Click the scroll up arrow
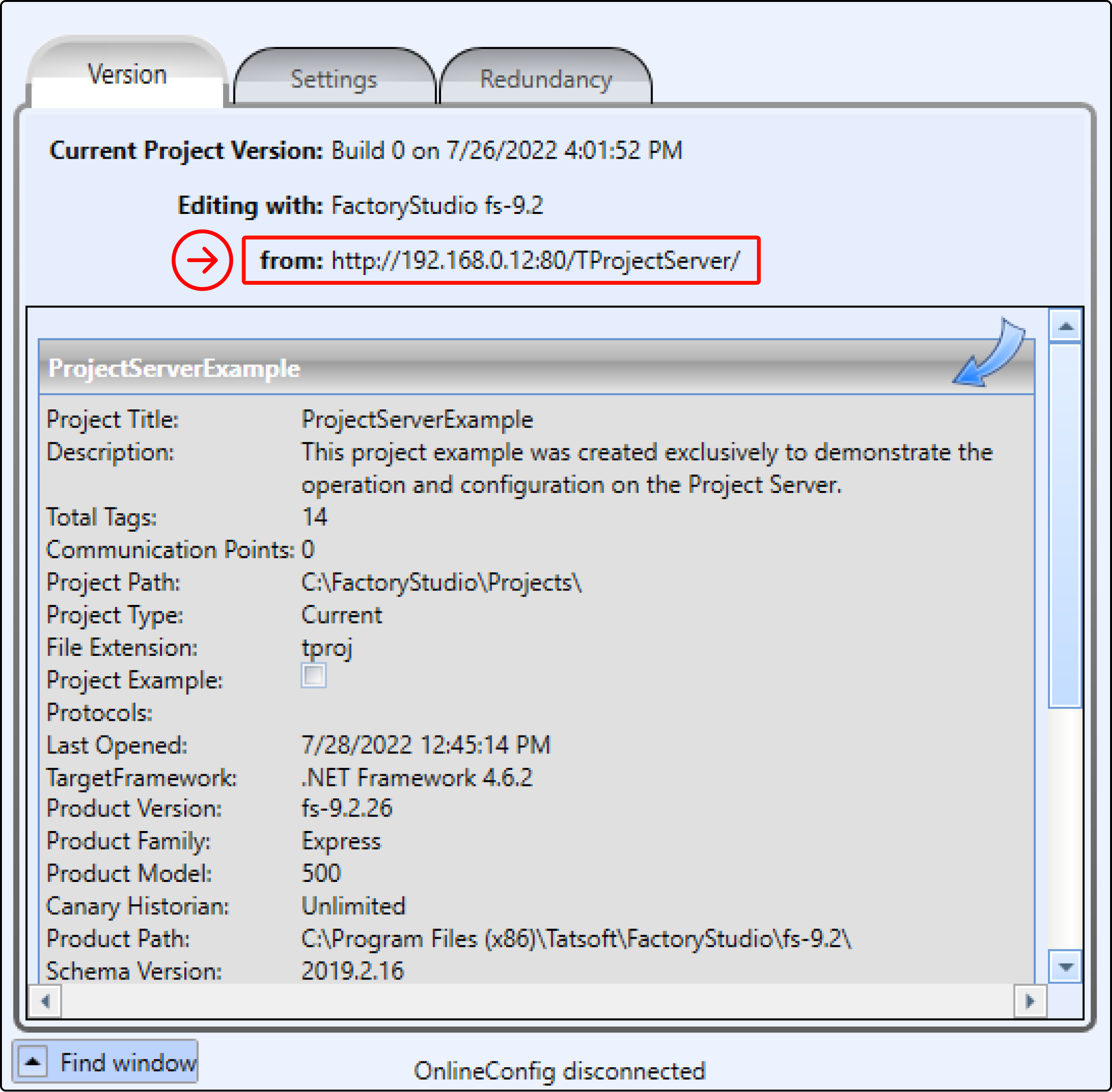Screen dimensions: 1112x1092 (1065, 326)
